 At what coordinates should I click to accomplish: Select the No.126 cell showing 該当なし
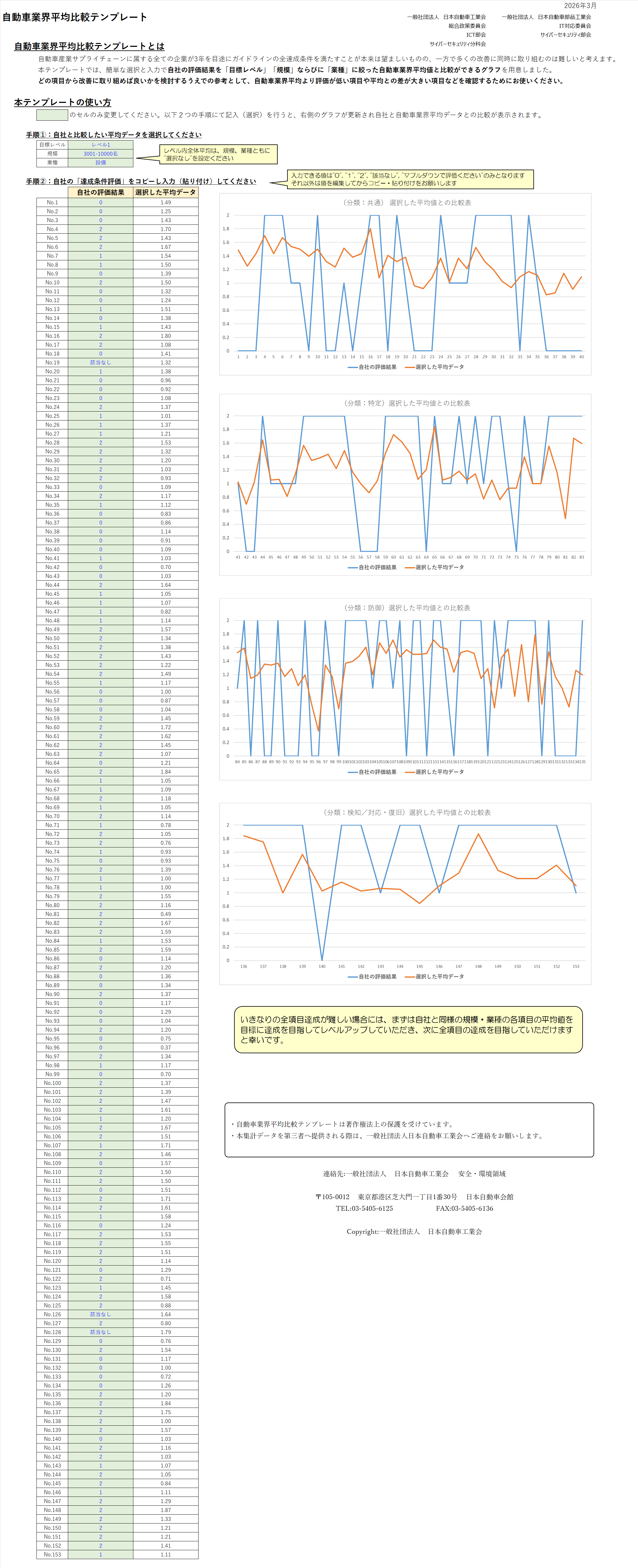point(100,1315)
